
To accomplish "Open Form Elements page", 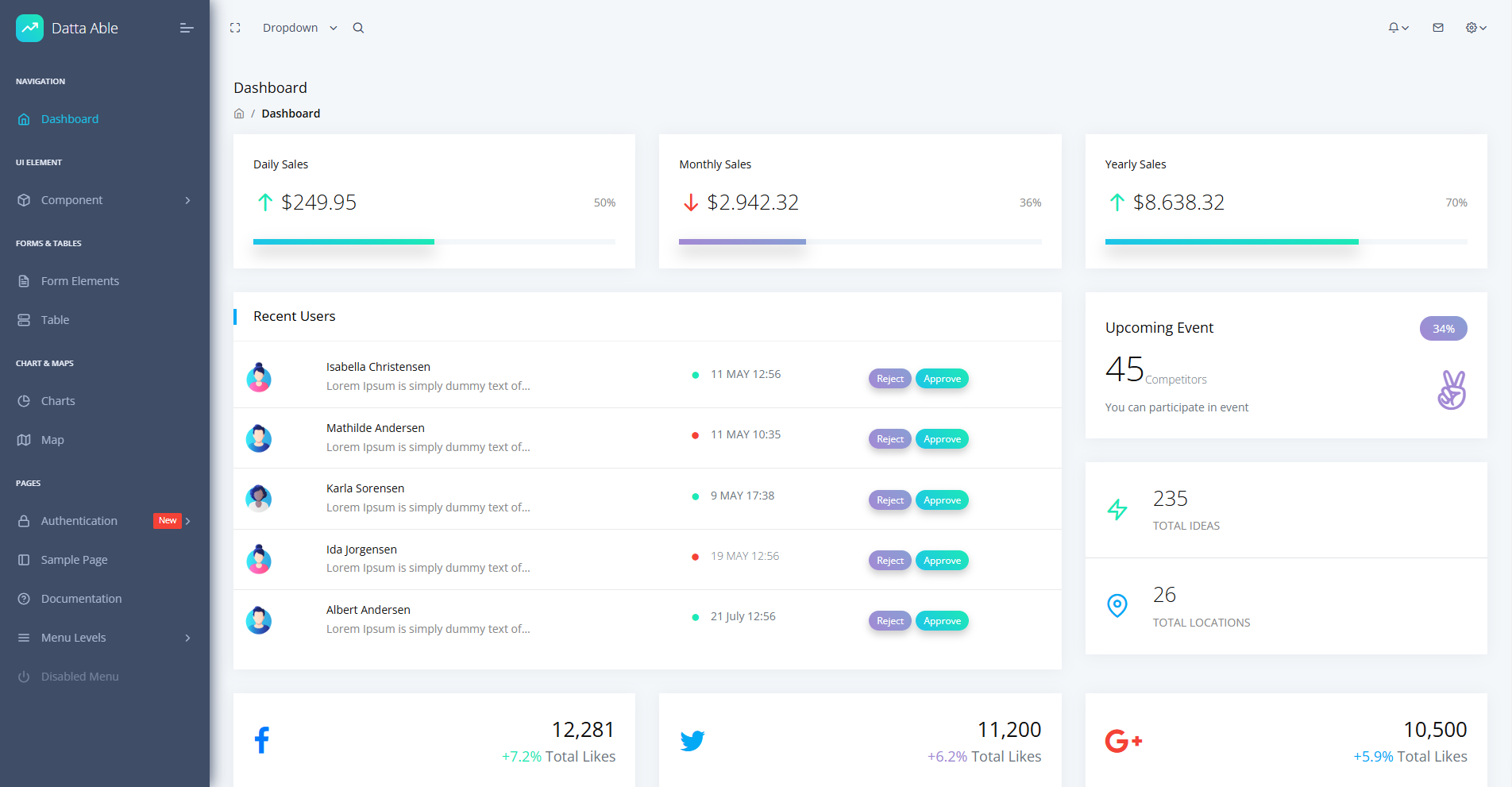I will [105, 281].
